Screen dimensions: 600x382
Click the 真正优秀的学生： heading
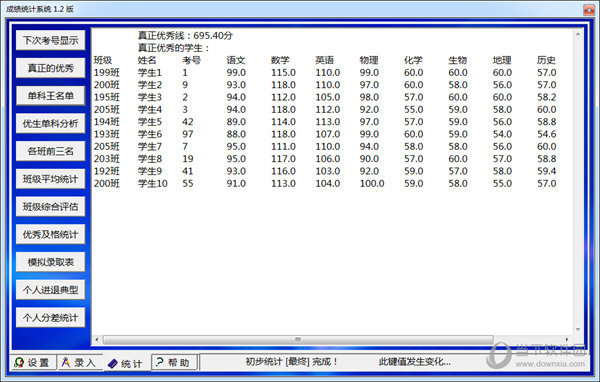[x=174, y=48]
